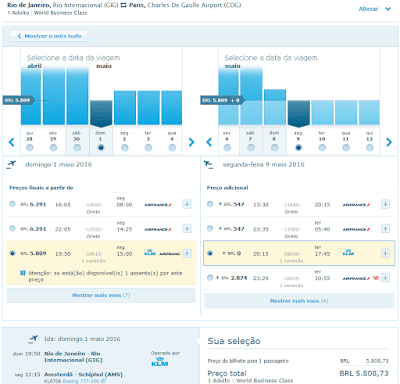The width and height of the screenshot is (400, 384).
Task: Click Mostrar mais voos (4) for return
Action: 299,301
